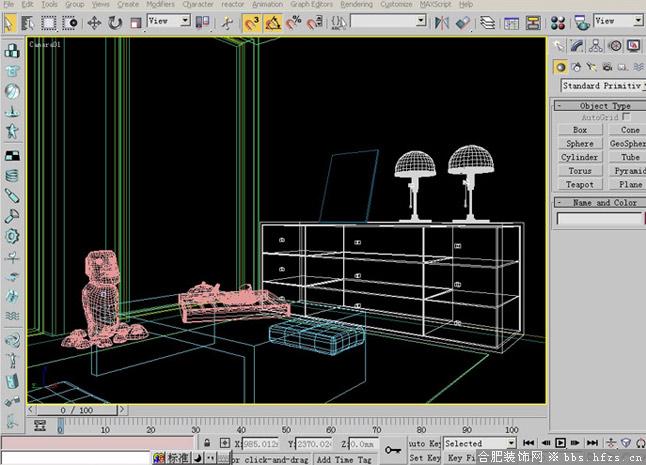This screenshot has width=646, height=465.
Task: Click reactor Soft Body Collection ball icon
Action: 12,91
